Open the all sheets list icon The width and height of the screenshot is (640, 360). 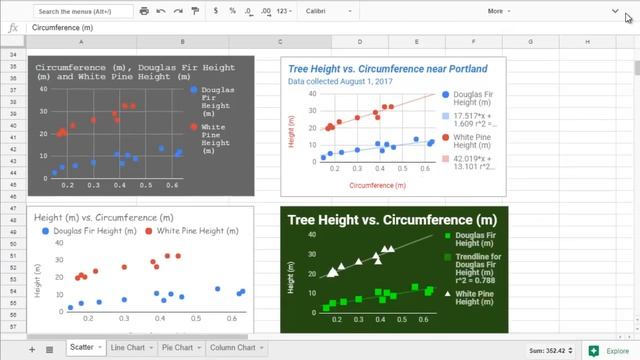(x=49, y=349)
